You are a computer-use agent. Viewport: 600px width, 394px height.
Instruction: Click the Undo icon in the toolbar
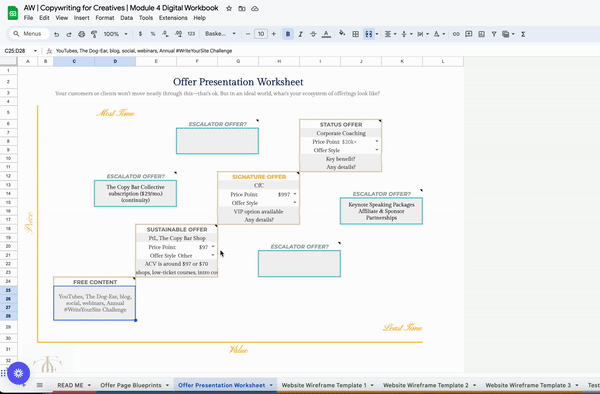tap(57, 34)
